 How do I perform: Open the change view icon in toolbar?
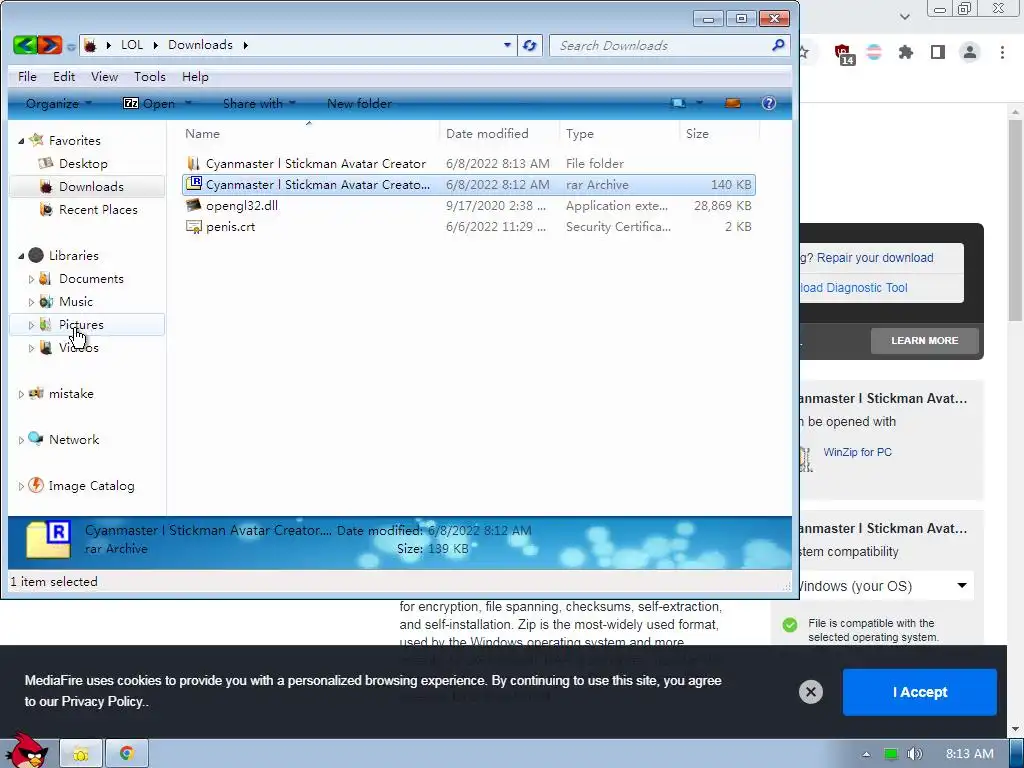[x=679, y=103]
